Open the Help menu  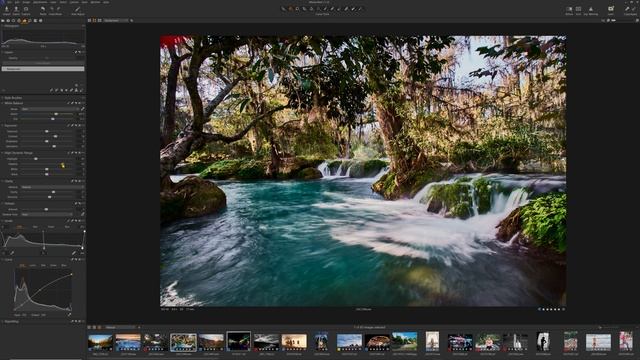coord(106,2)
